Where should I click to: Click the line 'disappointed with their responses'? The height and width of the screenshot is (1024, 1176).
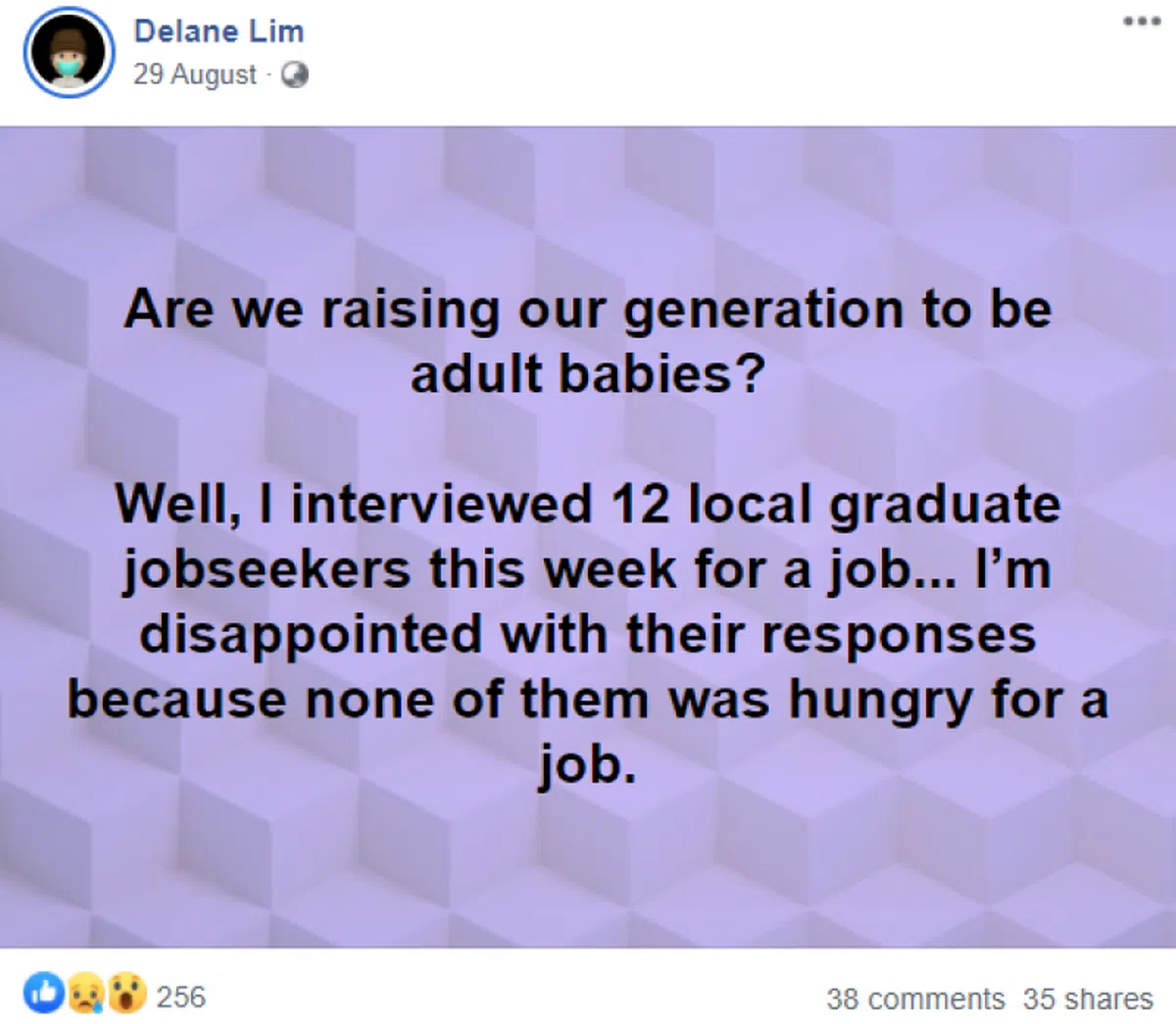[x=588, y=634]
